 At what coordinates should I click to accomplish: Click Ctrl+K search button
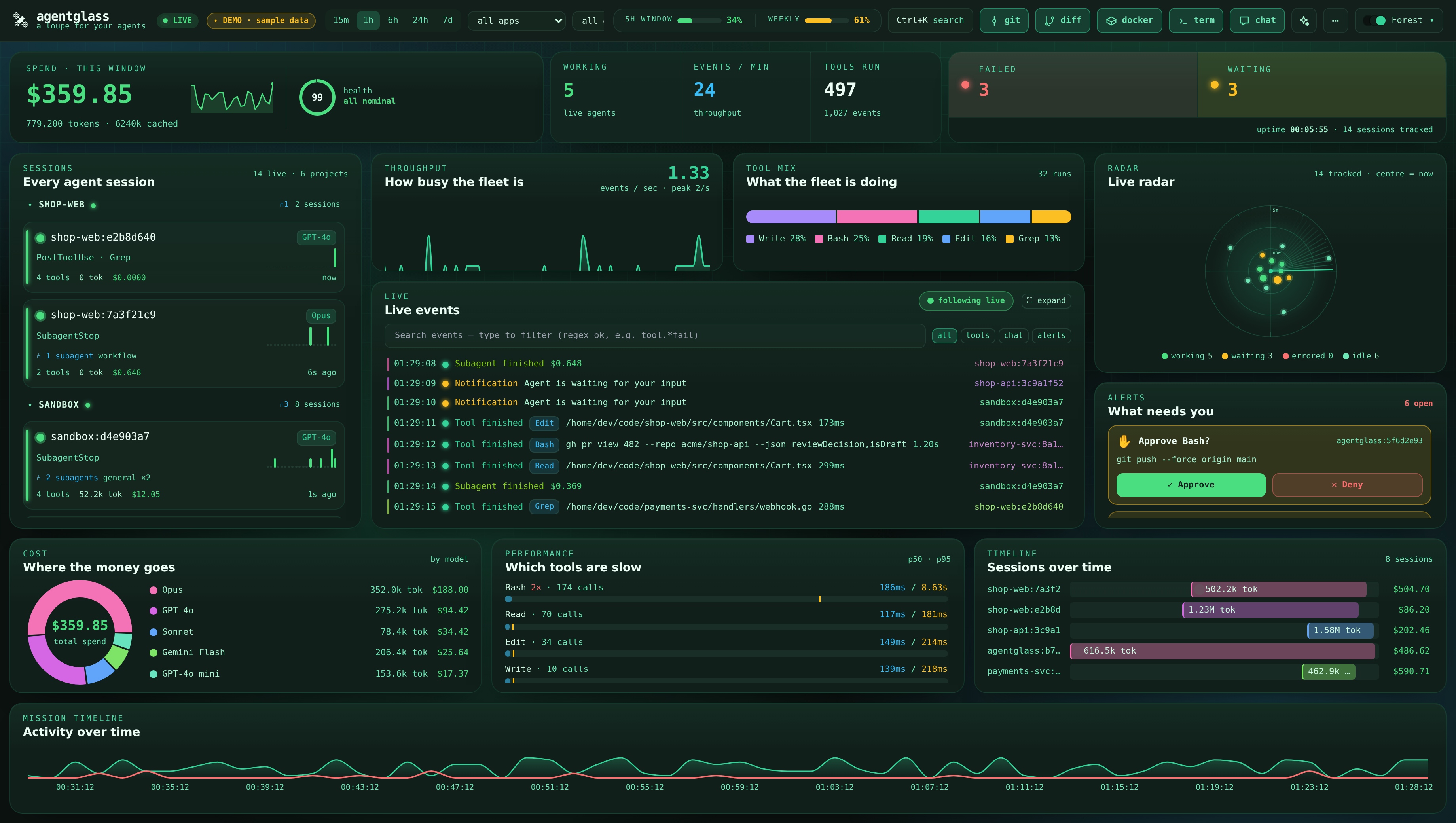click(x=930, y=20)
